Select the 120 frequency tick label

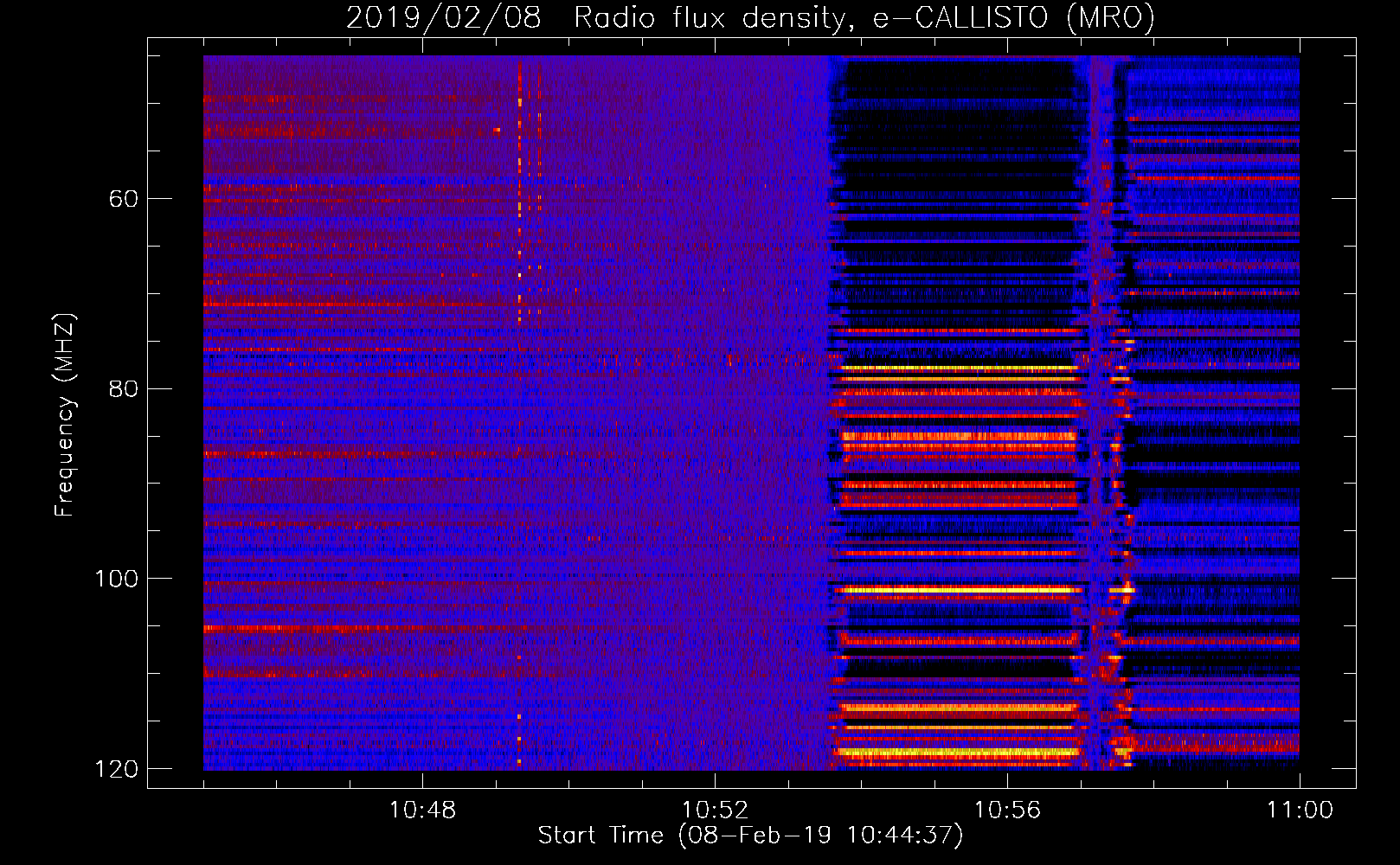(x=117, y=769)
